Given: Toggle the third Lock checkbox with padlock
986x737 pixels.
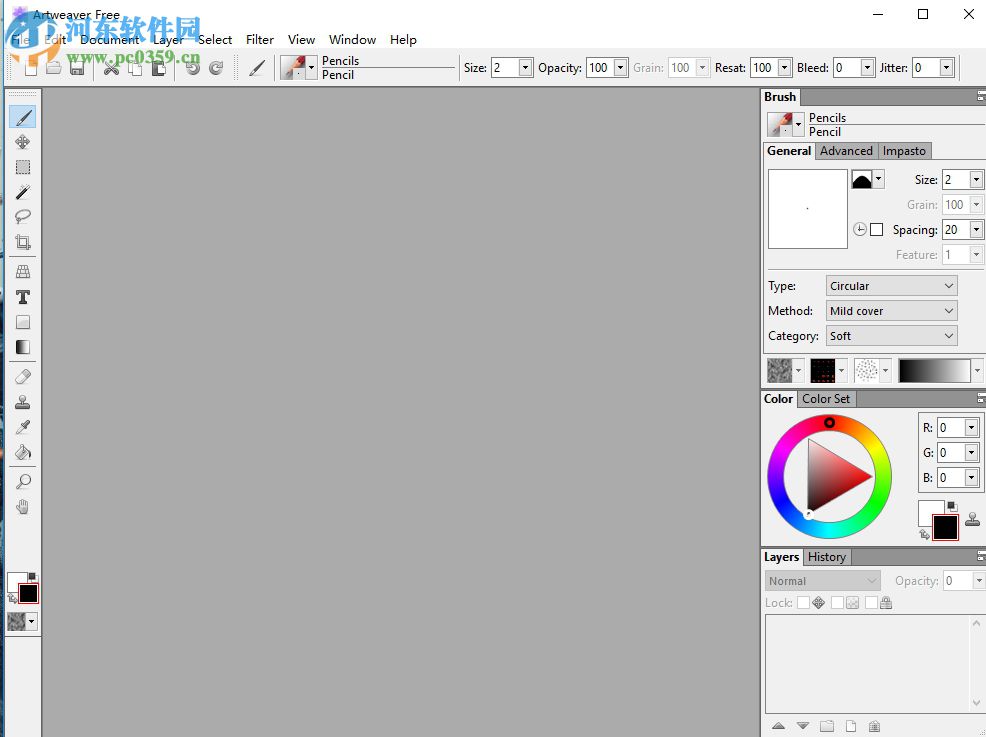Looking at the screenshot, I should click(871, 602).
